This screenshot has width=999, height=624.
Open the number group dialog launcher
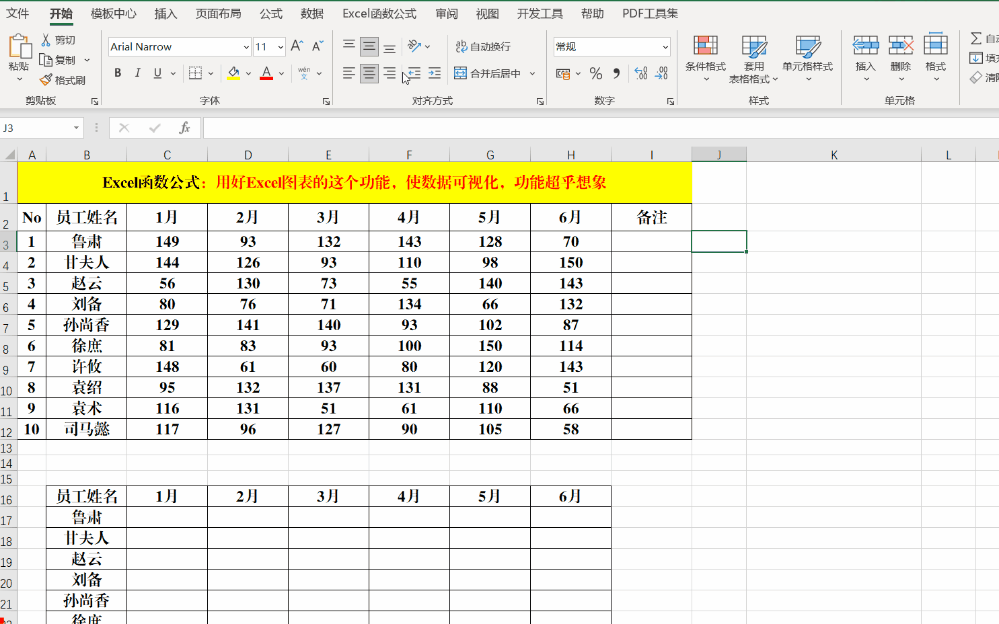point(670,101)
